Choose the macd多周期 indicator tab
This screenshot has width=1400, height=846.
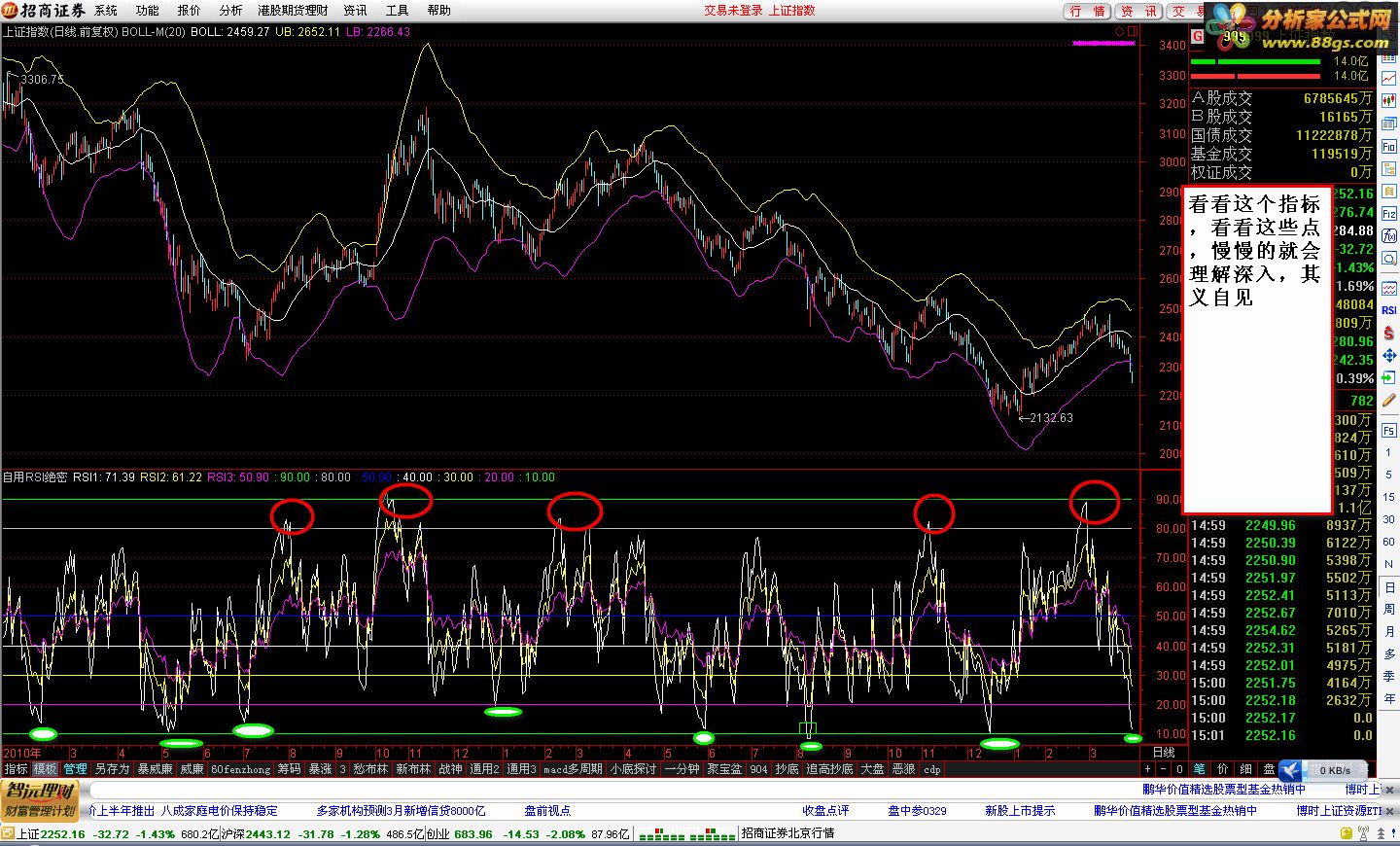[x=573, y=769]
